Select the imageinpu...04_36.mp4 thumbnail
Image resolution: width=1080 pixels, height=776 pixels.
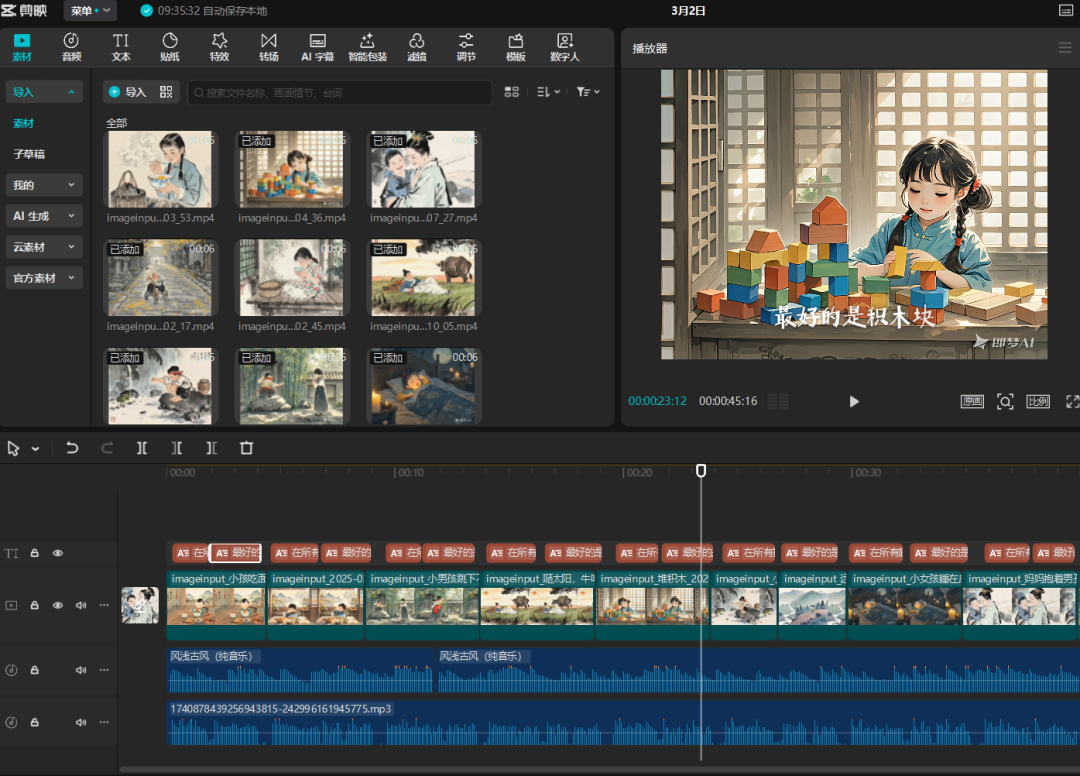pos(291,168)
